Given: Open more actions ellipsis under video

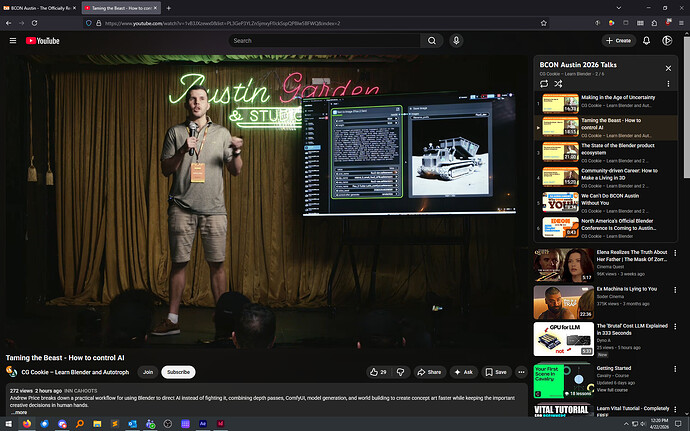Looking at the screenshot, I should pos(521,372).
